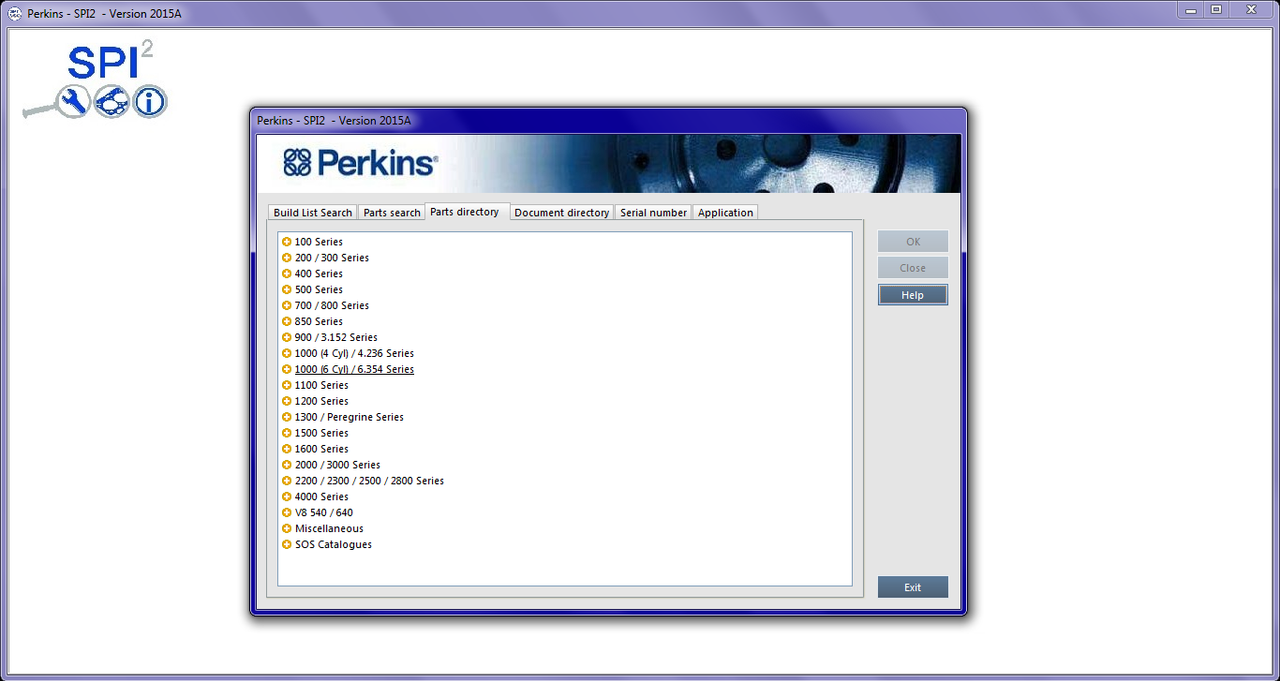Expand the 1600 Series plus icon
Screen dimensions: 1280x681
point(287,450)
